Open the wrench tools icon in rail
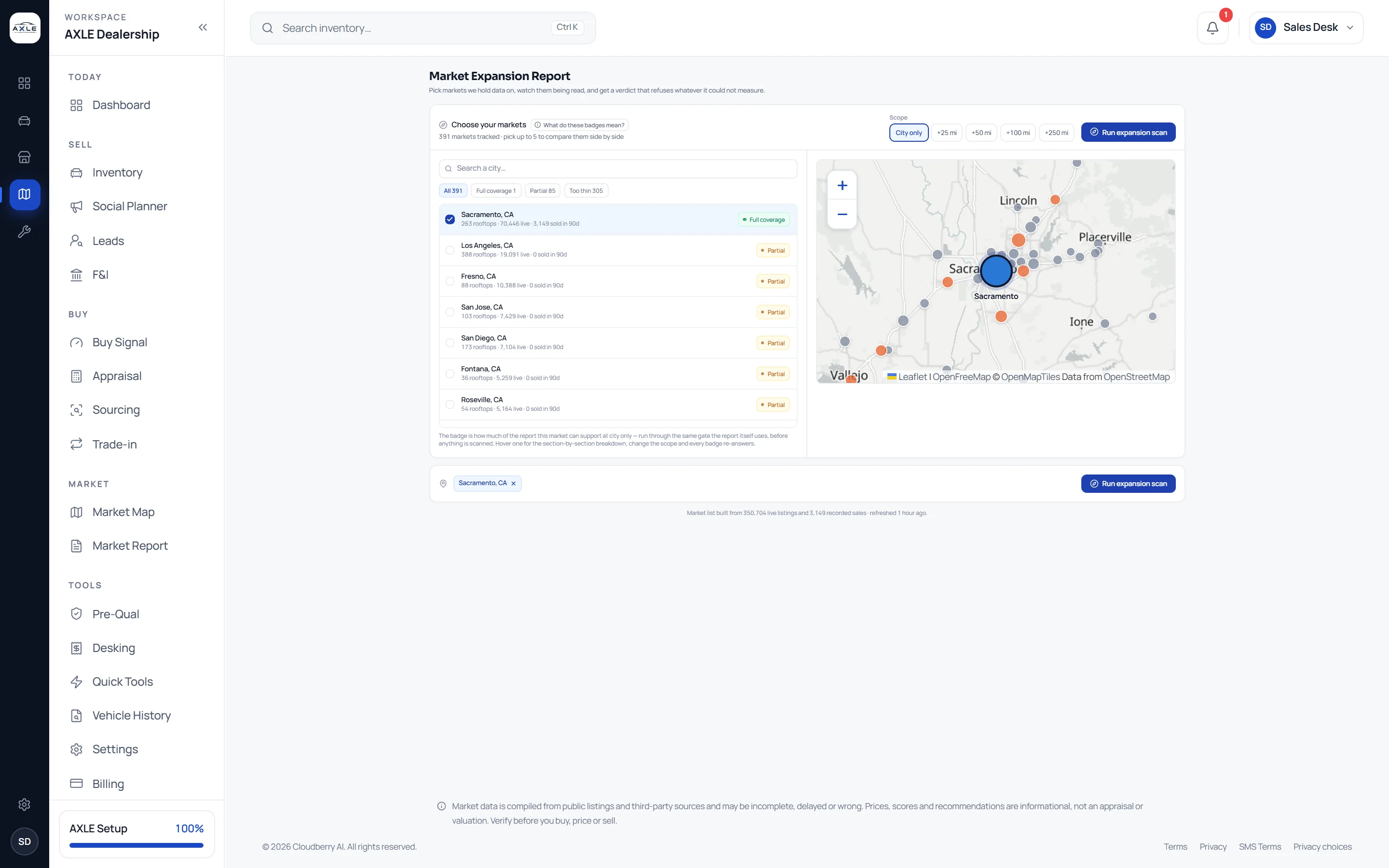 point(24,231)
